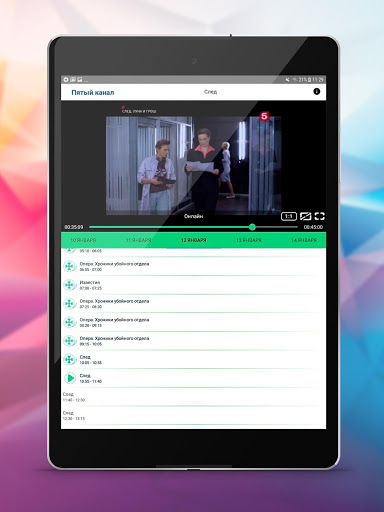Toggle the crossed-out screen icon
384x512 pixels.
click(305, 216)
